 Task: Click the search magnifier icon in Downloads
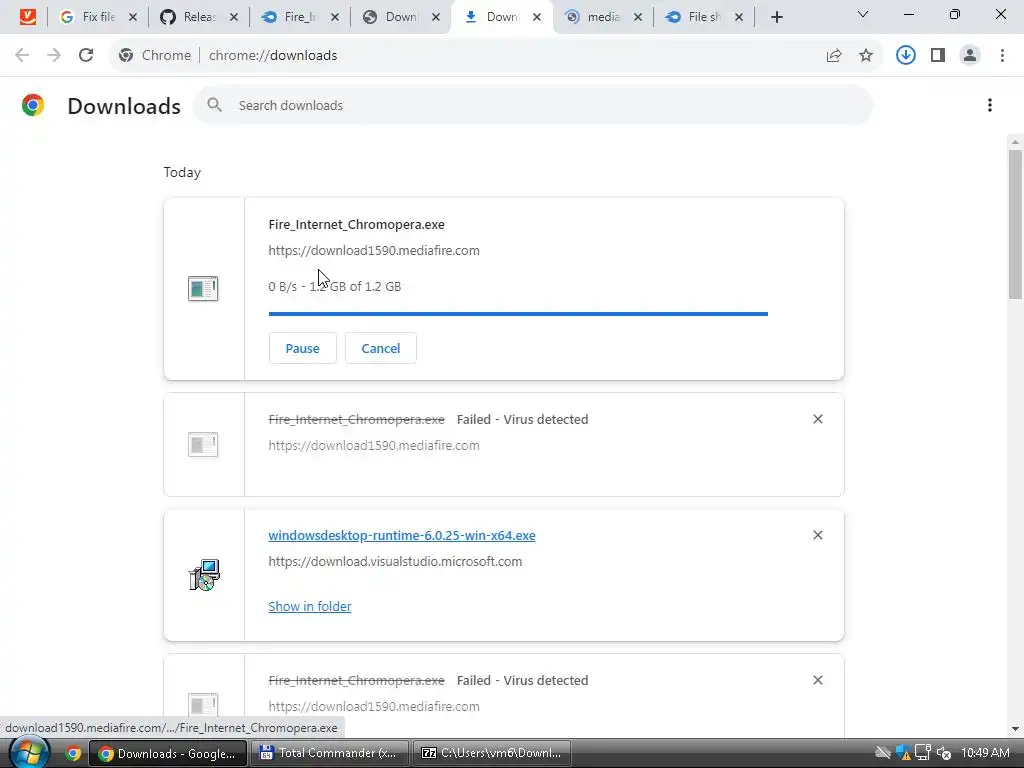(214, 105)
